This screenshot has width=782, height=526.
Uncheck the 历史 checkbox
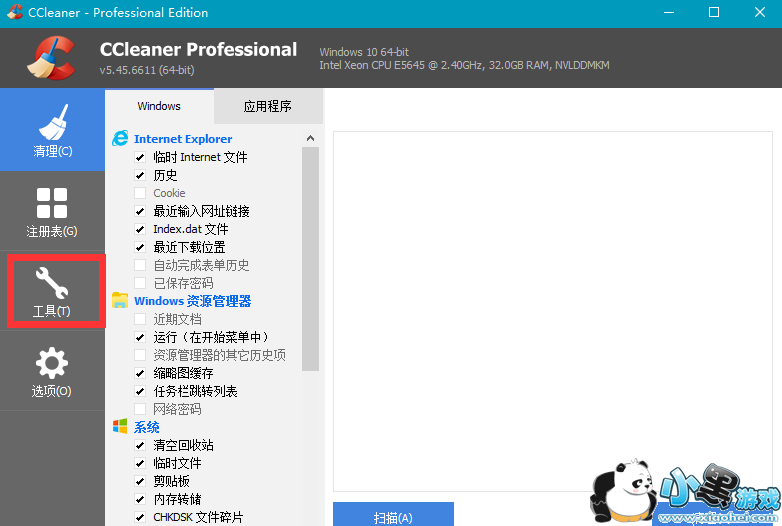[x=140, y=175]
